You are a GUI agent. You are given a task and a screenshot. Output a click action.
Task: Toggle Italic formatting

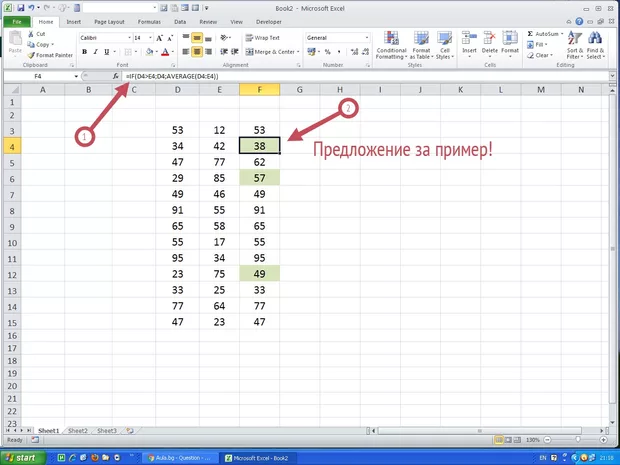[95, 52]
